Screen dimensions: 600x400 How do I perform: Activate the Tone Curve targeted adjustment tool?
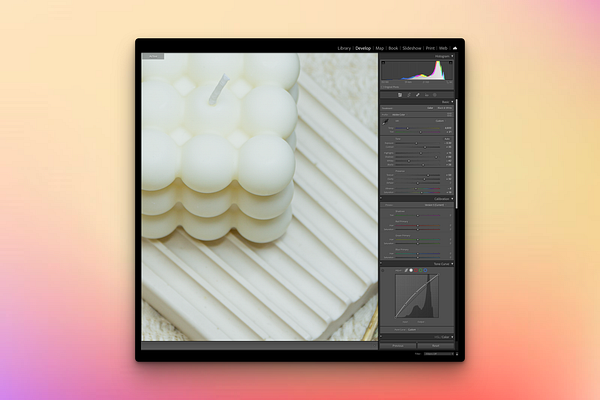pos(383,270)
